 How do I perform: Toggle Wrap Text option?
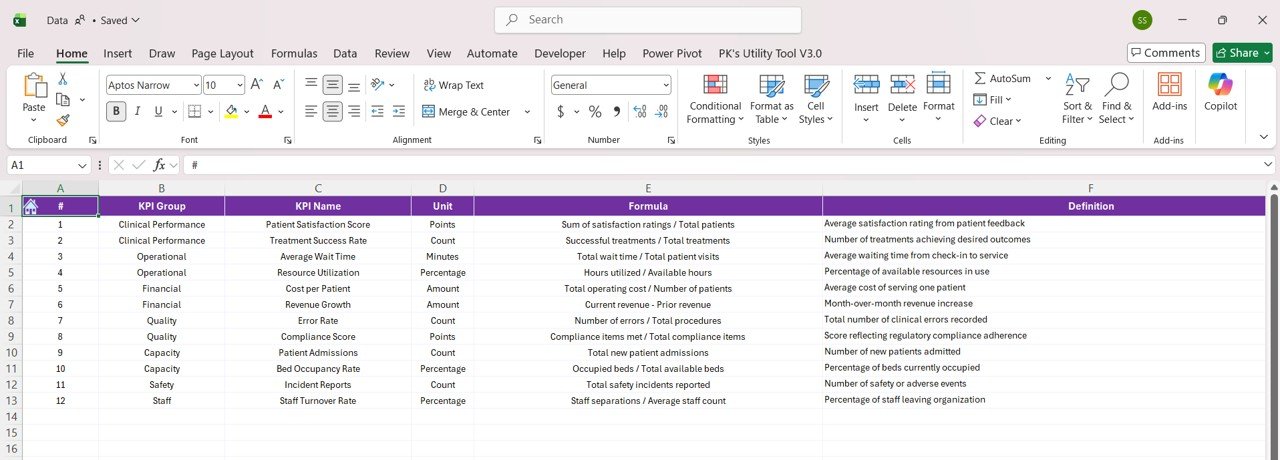point(453,85)
